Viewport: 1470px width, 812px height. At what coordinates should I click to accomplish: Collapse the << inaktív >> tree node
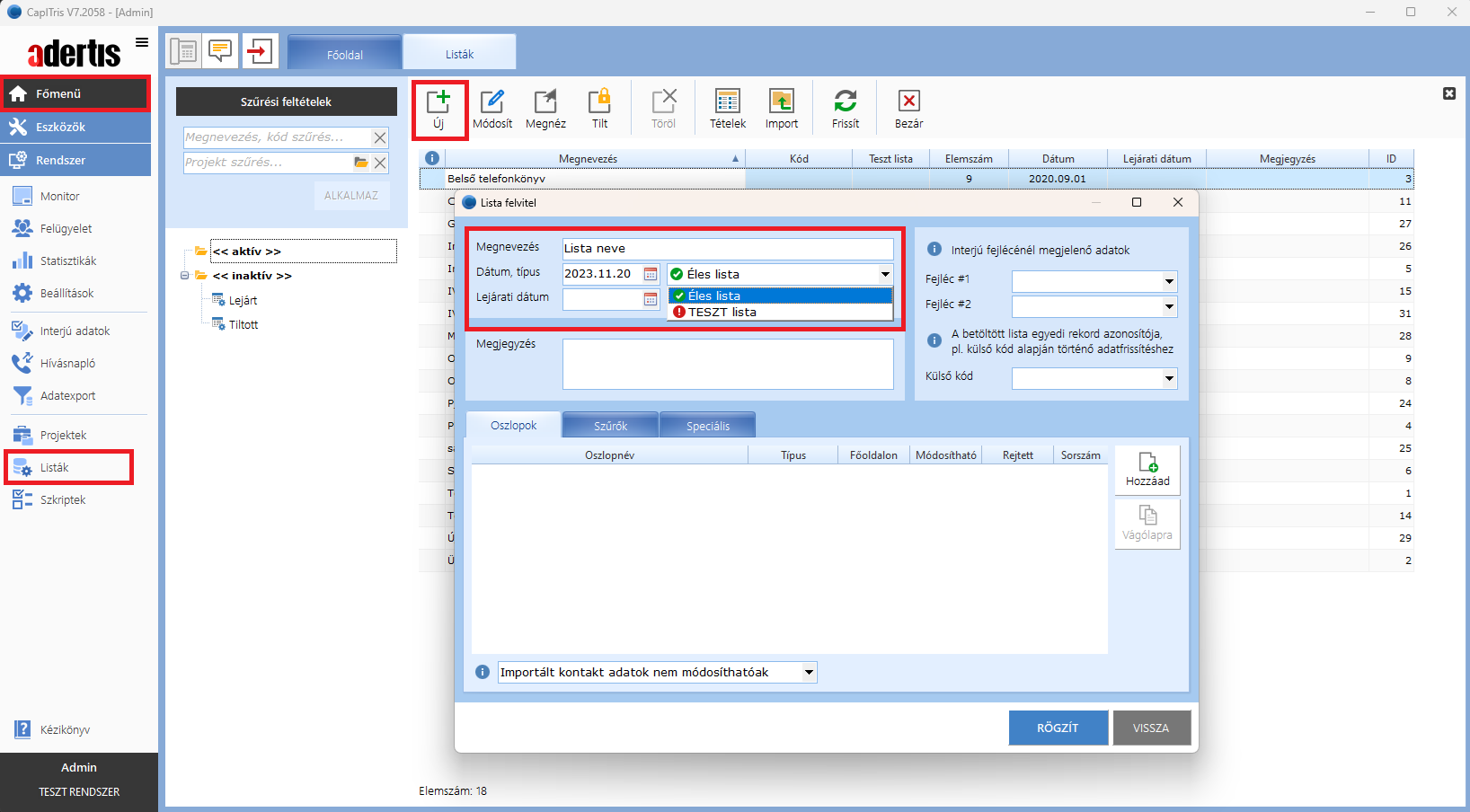click(x=184, y=276)
